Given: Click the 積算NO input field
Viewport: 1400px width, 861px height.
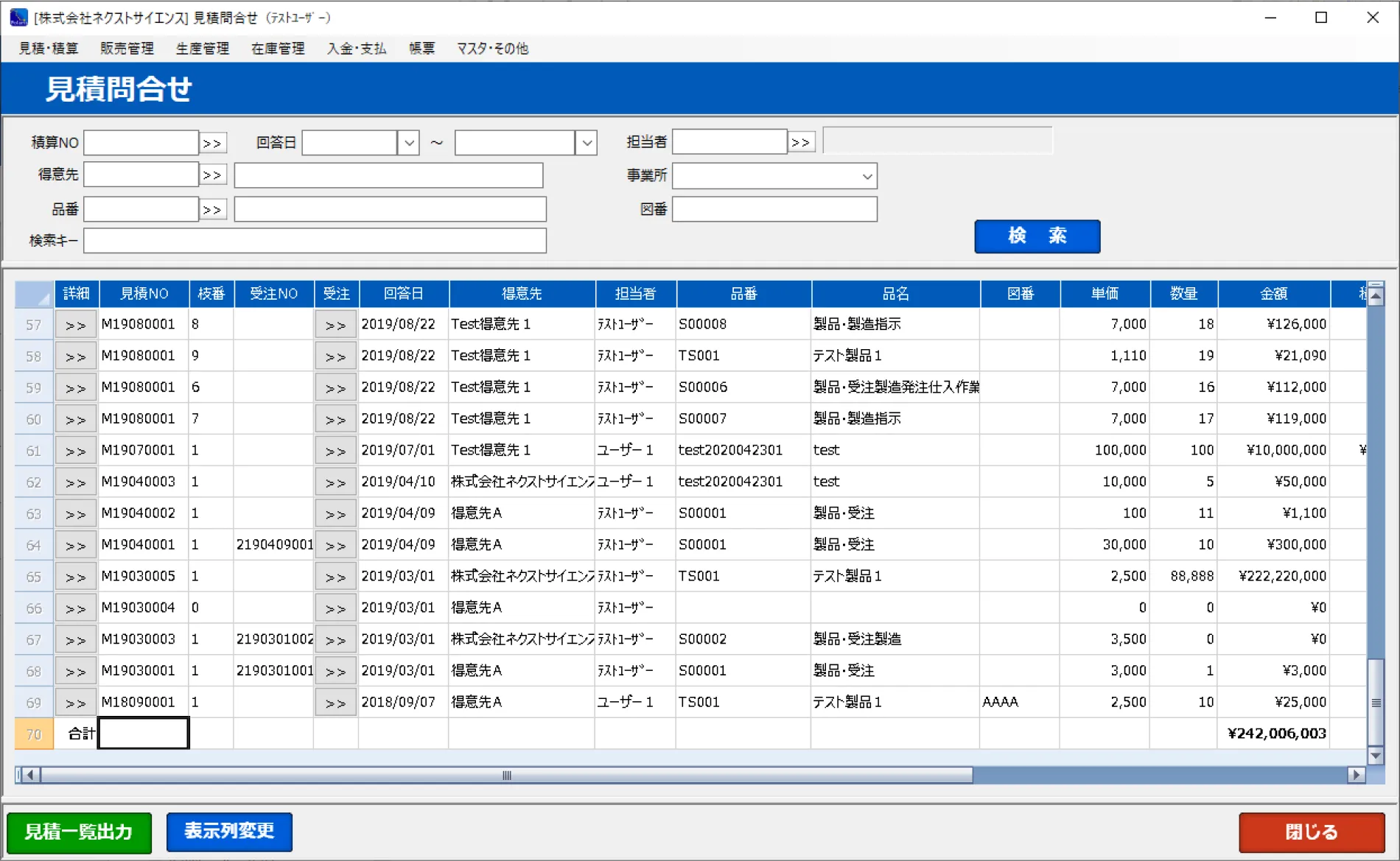Looking at the screenshot, I should coord(141,143).
